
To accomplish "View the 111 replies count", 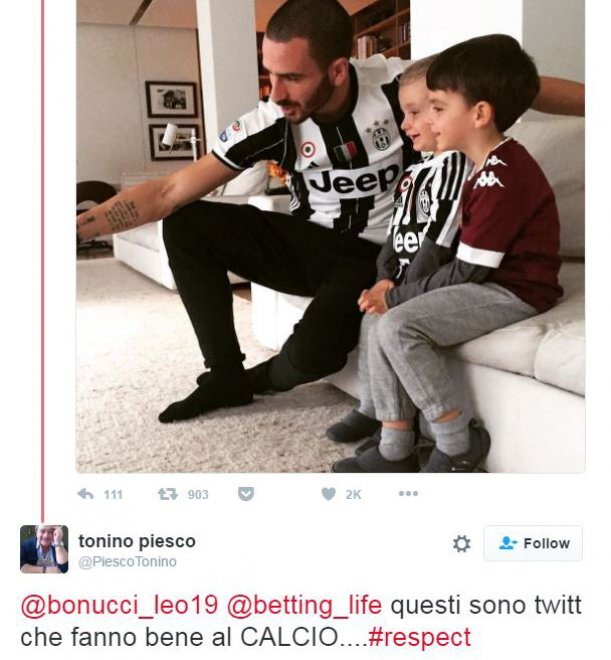I will 113,495.
